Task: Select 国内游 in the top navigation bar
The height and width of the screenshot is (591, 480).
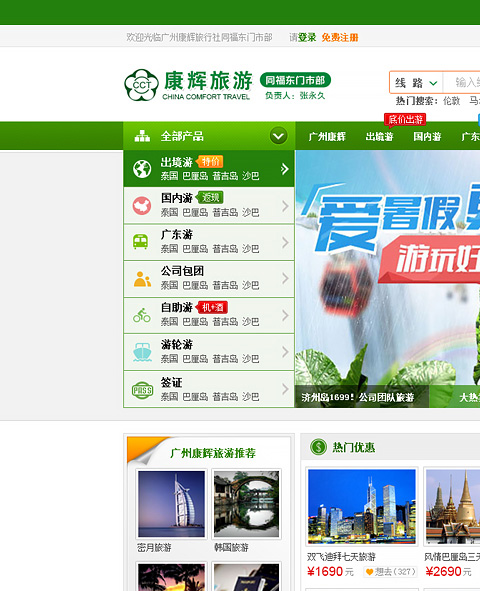Action: pos(427,136)
